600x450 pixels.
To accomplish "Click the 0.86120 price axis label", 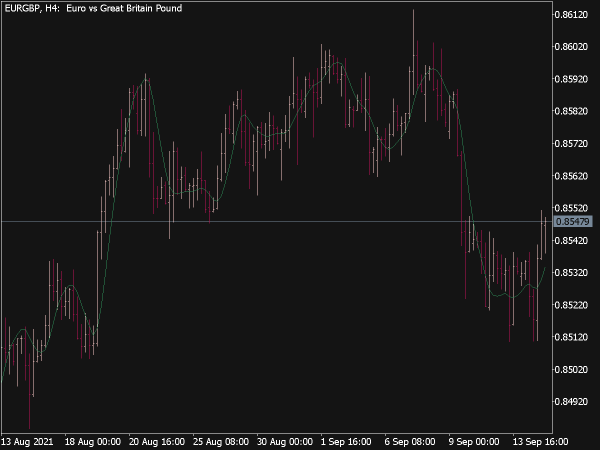I will 571,15.
